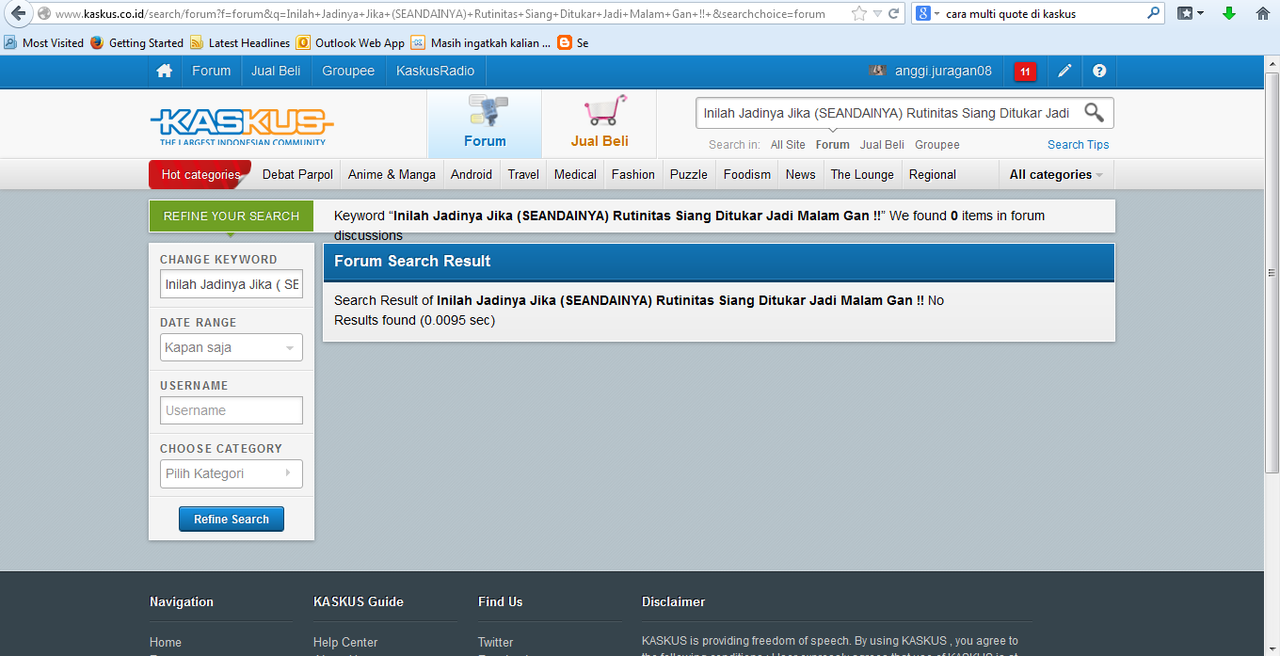Open Forum in the top navigation bar
The image size is (1280, 656).
[x=211, y=71]
